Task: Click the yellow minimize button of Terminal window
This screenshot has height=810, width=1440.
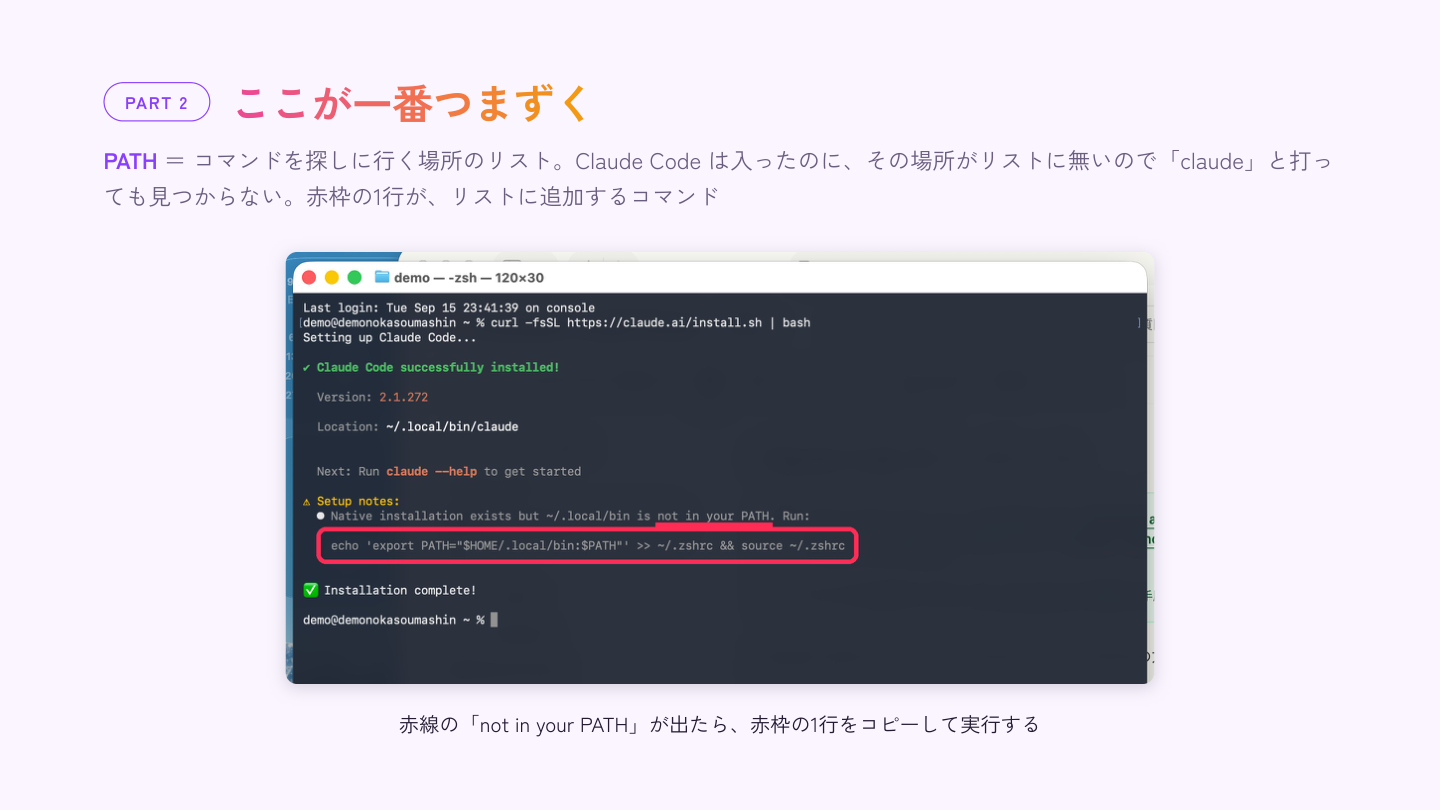Action: (332, 277)
